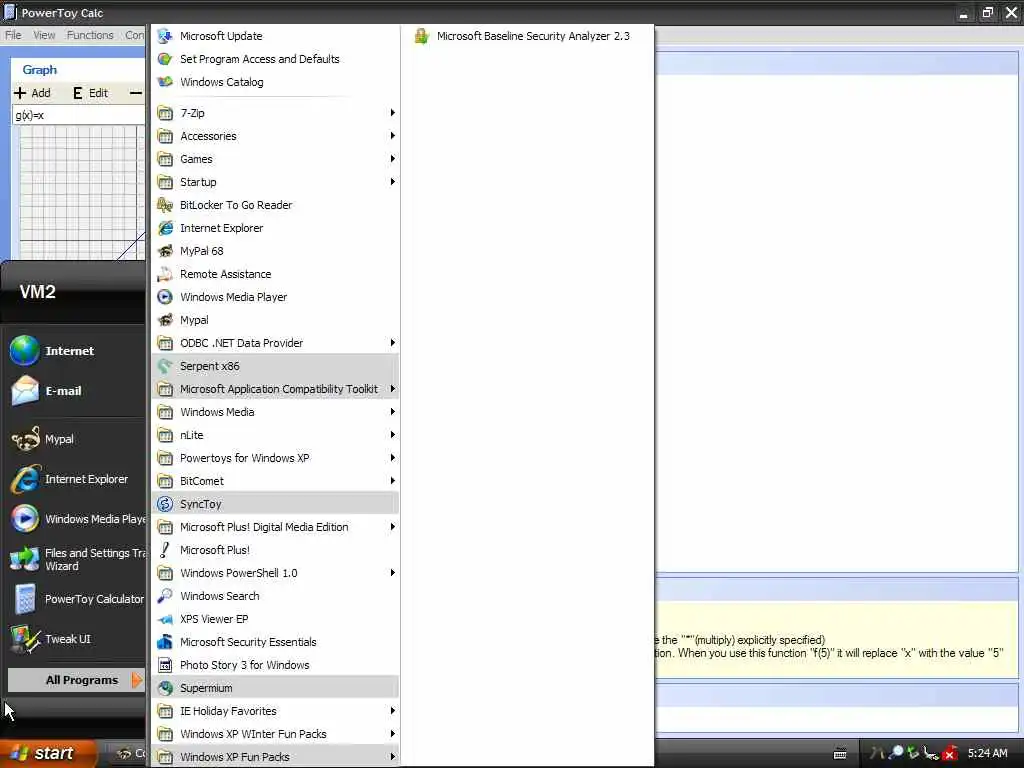Open Functions menu in PowerToy Calc
The image size is (1024, 768).
pyautogui.click(x=90, y=35)
